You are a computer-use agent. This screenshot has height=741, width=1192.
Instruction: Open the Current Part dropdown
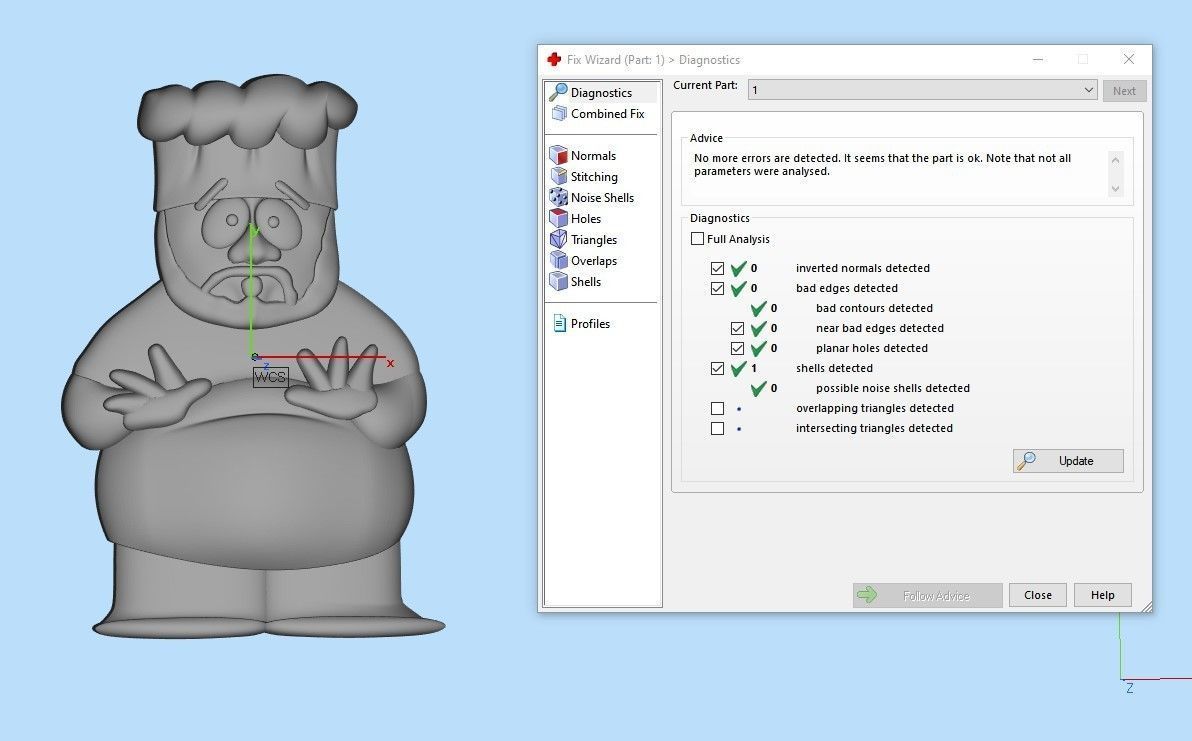pos(922,90)
